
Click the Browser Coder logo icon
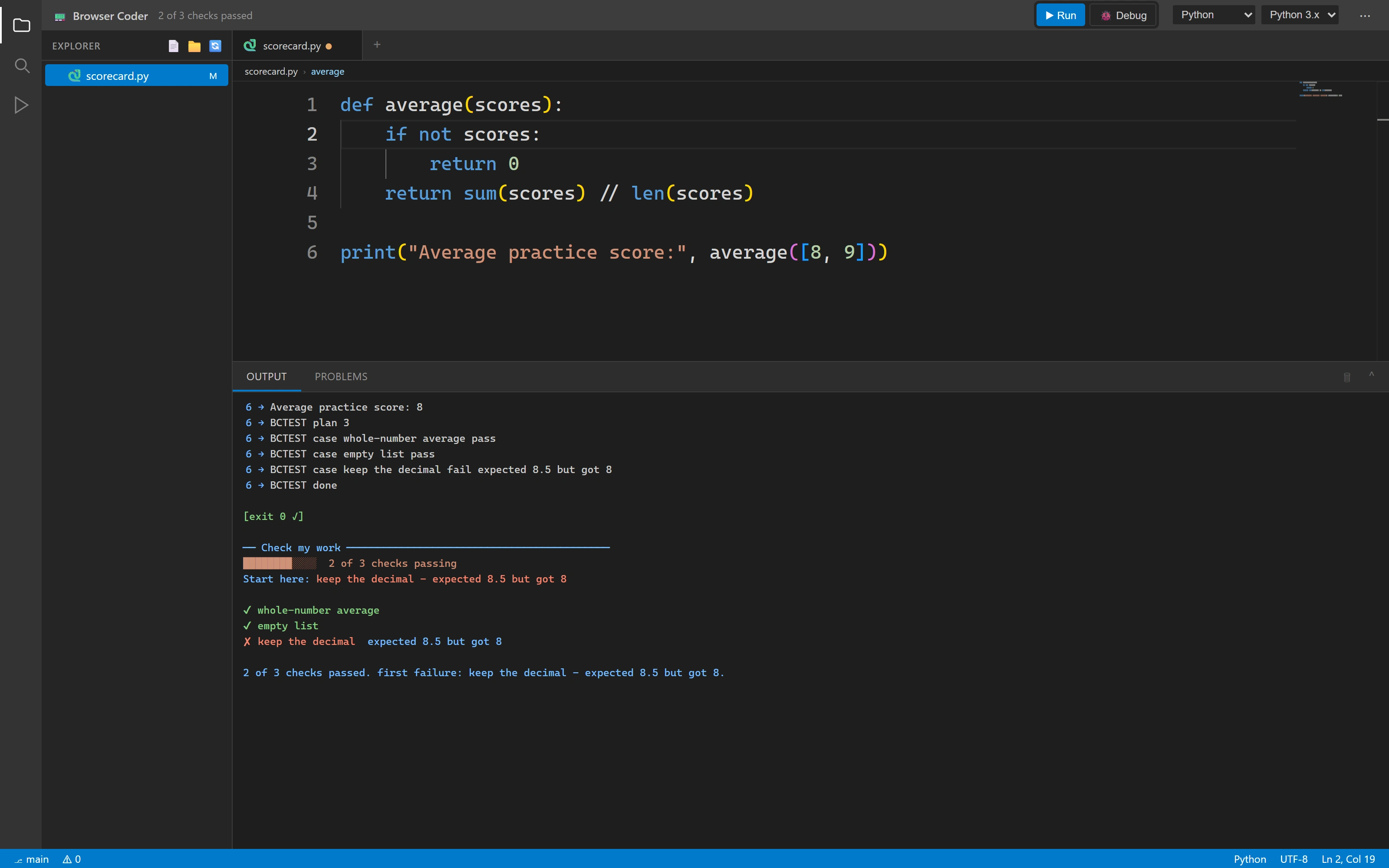tap(60, 16)
